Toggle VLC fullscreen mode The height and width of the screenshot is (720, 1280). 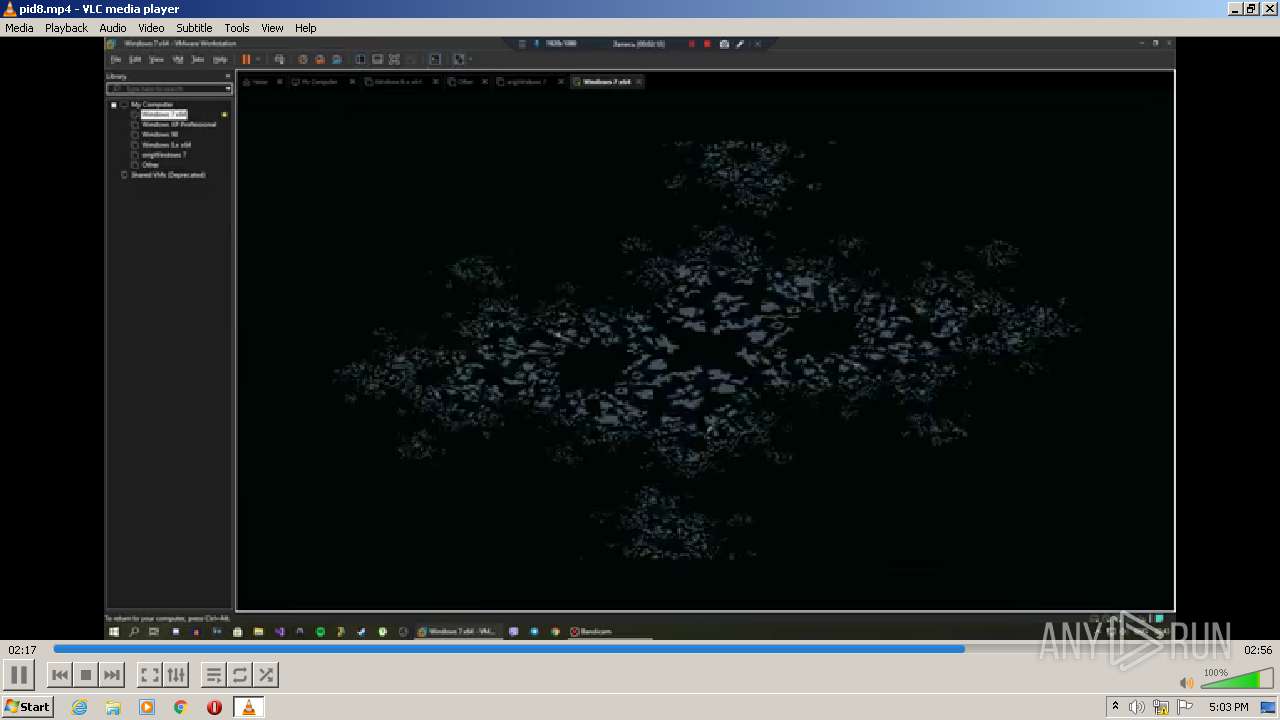tap(149, 675)
